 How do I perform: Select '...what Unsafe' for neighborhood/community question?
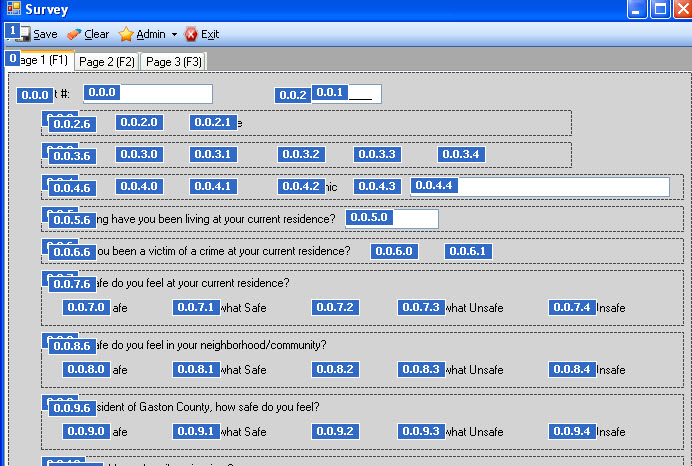tap(451, 369)
